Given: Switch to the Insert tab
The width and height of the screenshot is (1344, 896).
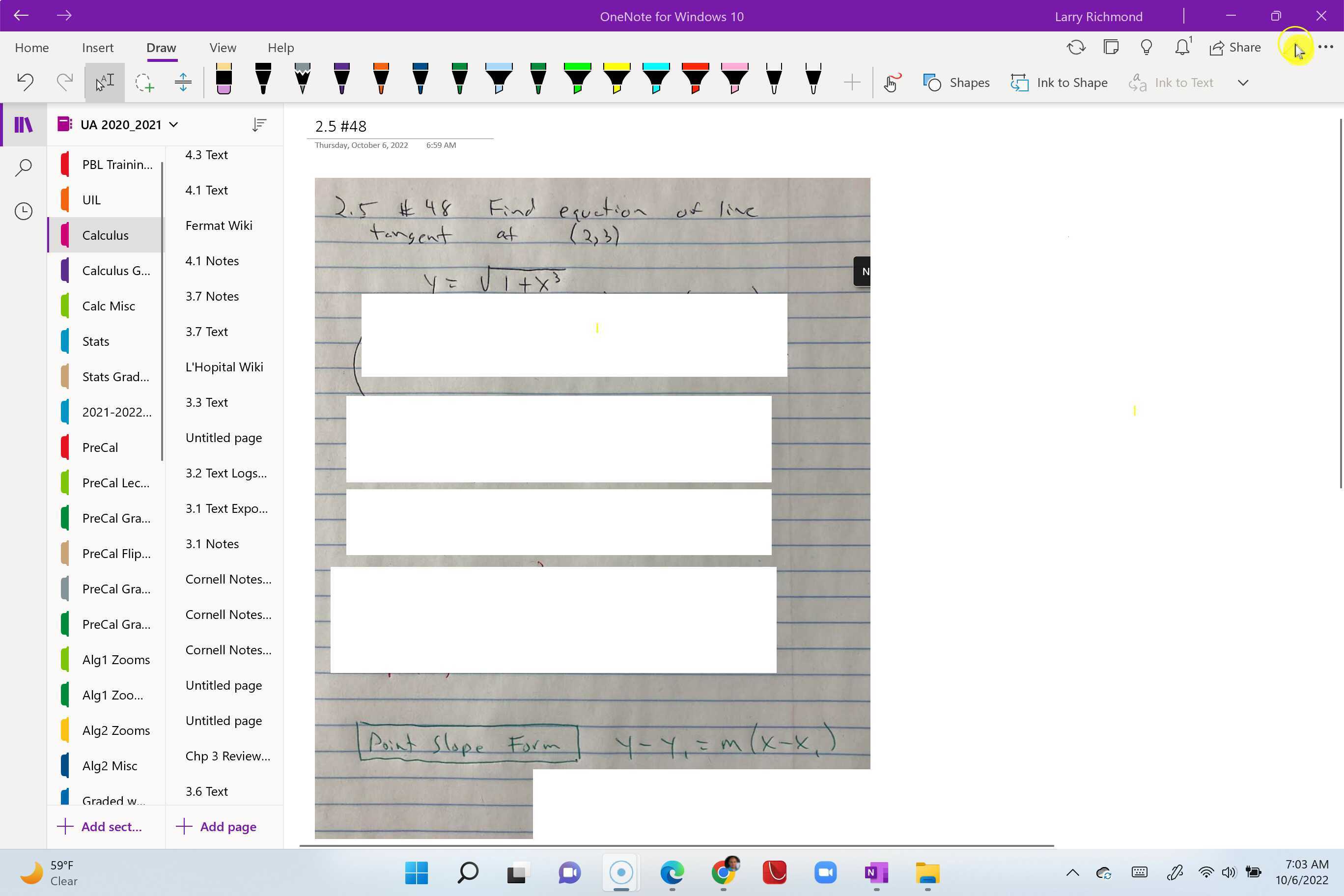Looking at the screenshot, I should 98,48.
